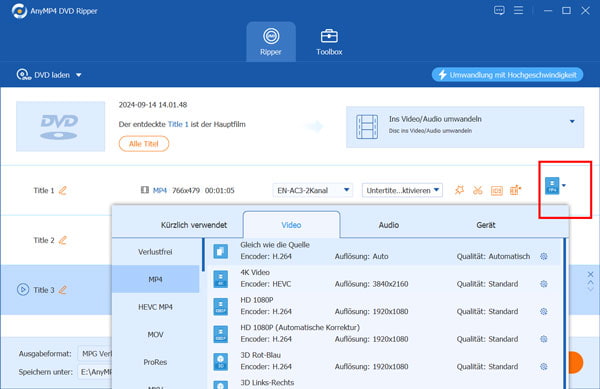Viewport: 600px width, 389px height.
Task: Select the 3D Links-Rechts profile
Action: (x=384, y=383)
